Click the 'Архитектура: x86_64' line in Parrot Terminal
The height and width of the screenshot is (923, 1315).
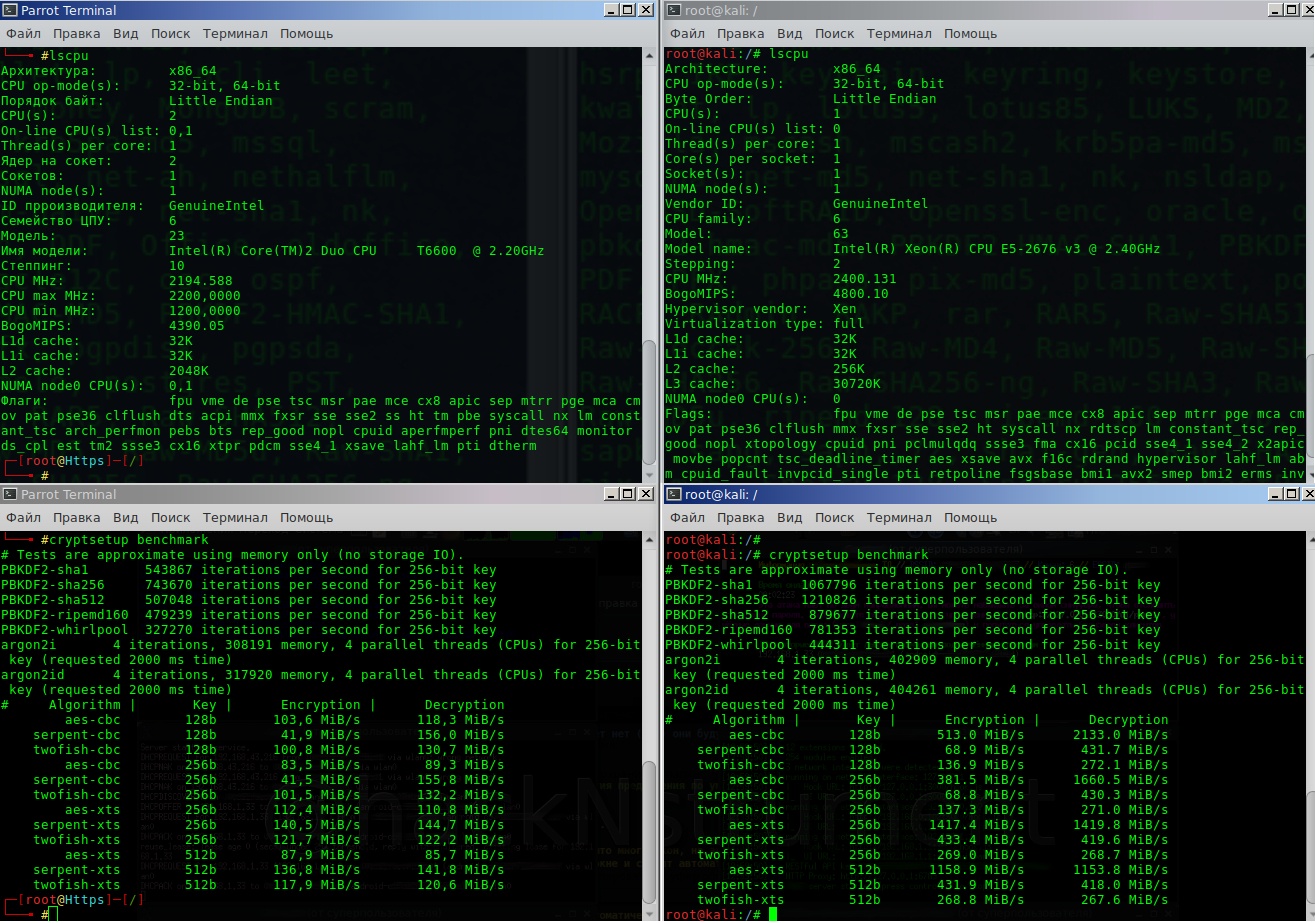(109, 71)
